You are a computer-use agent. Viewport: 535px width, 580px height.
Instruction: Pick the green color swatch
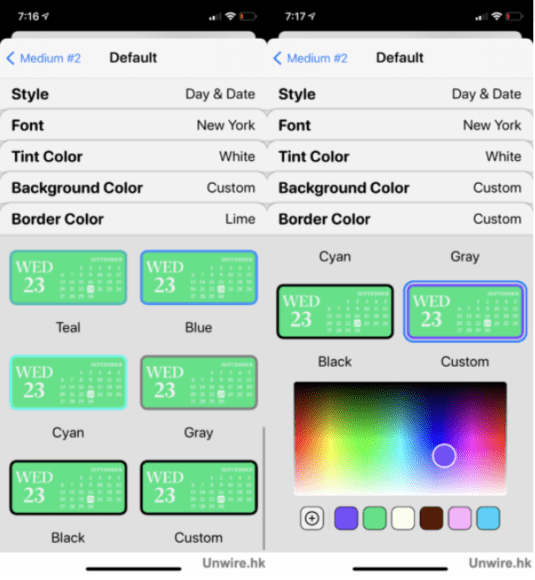coord(374,518)
